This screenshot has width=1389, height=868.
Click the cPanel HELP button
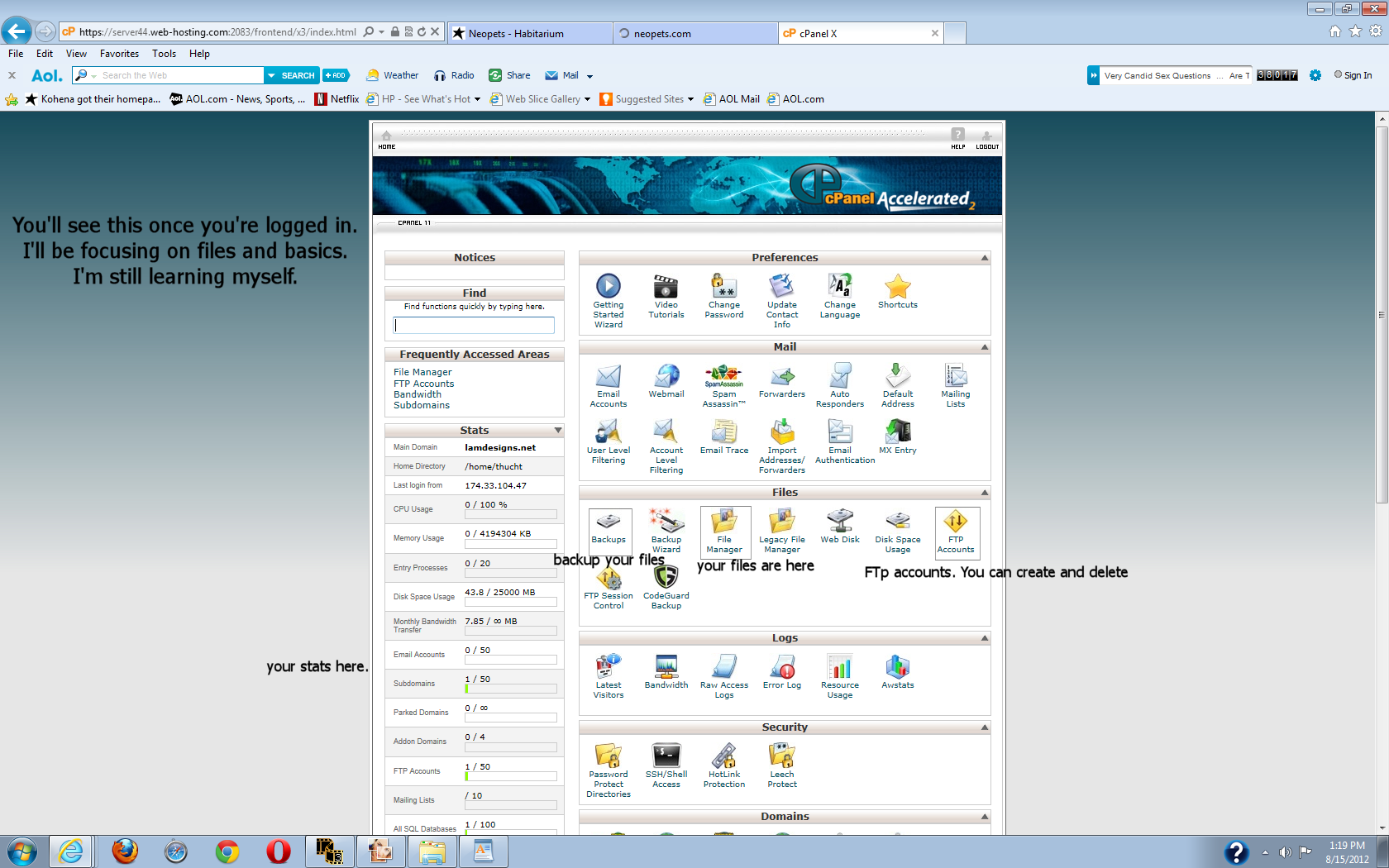(957, 140)
